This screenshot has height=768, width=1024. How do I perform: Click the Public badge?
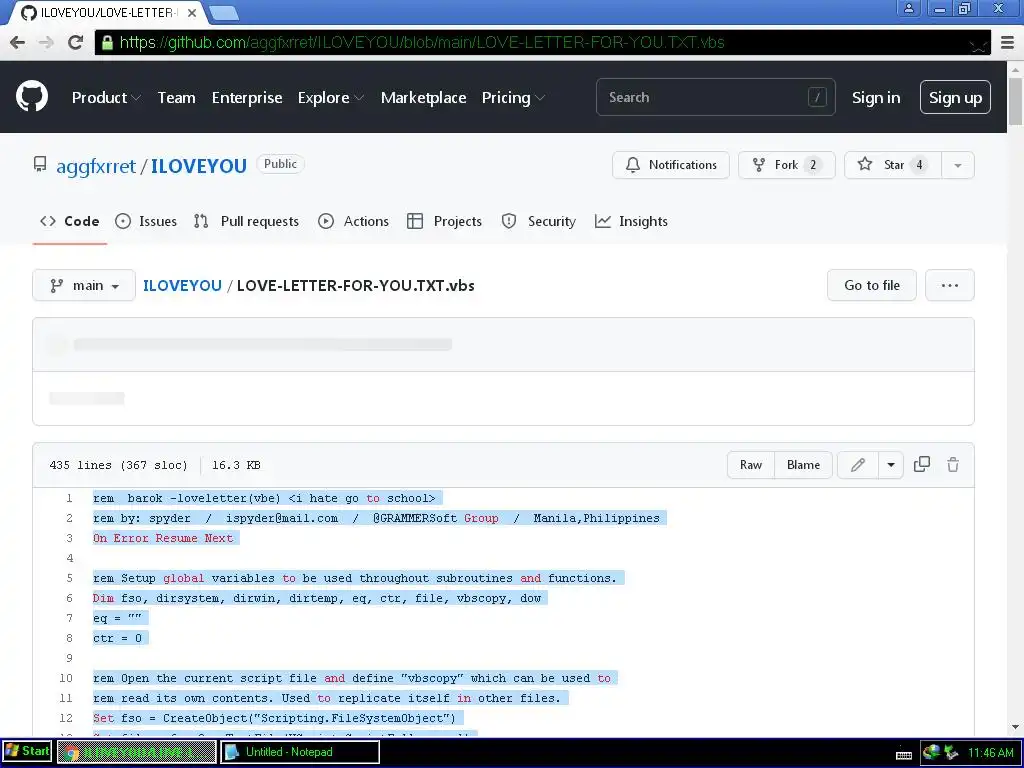[280, 164]
